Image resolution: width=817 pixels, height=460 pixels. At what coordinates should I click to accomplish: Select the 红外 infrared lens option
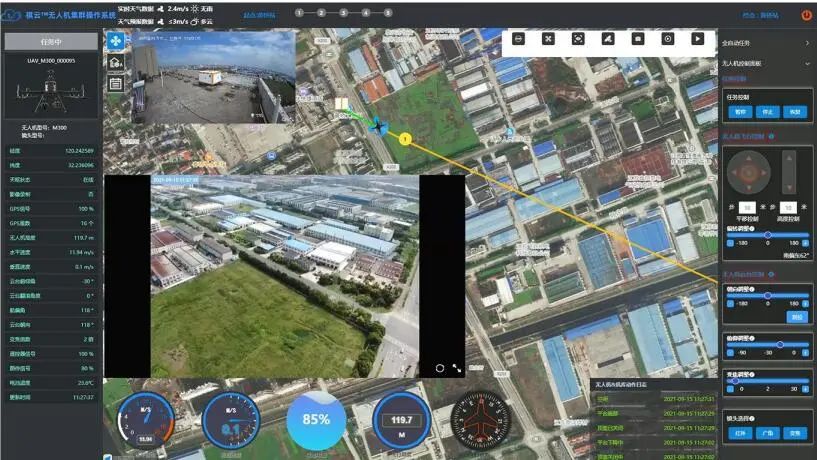click(x=741, y=433)
